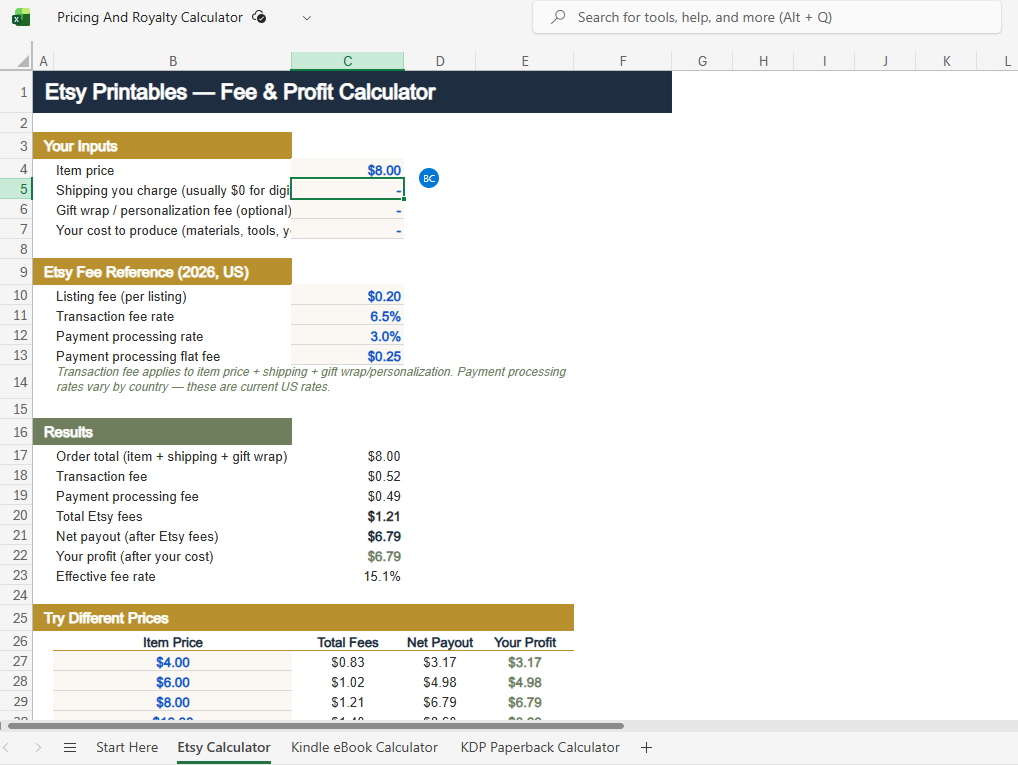Select the Etsy Calculator sheet tab
This screenshot has width=1018, height=765.
(224, 747)
